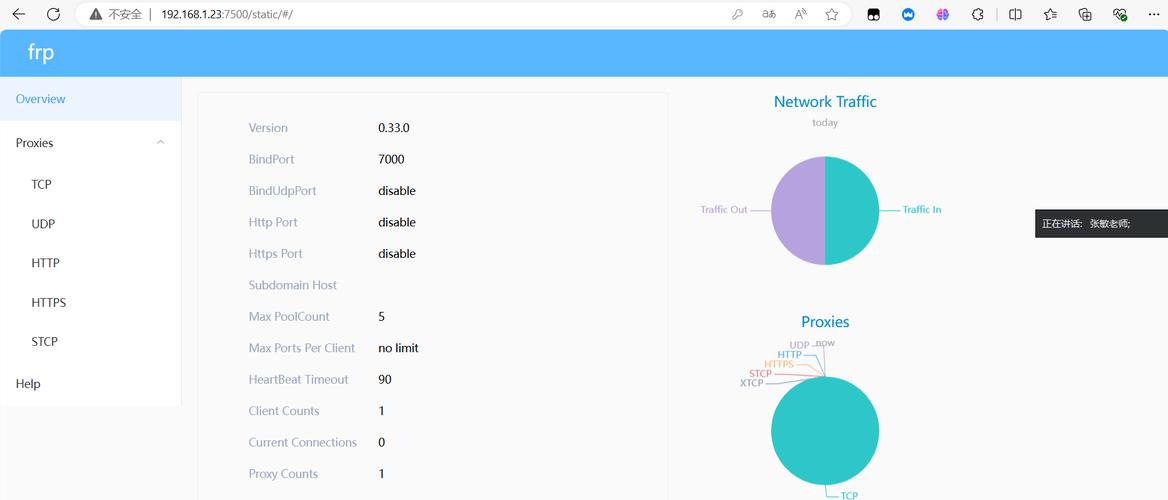Click the Max PoolCount value 5

coord(381,317)
